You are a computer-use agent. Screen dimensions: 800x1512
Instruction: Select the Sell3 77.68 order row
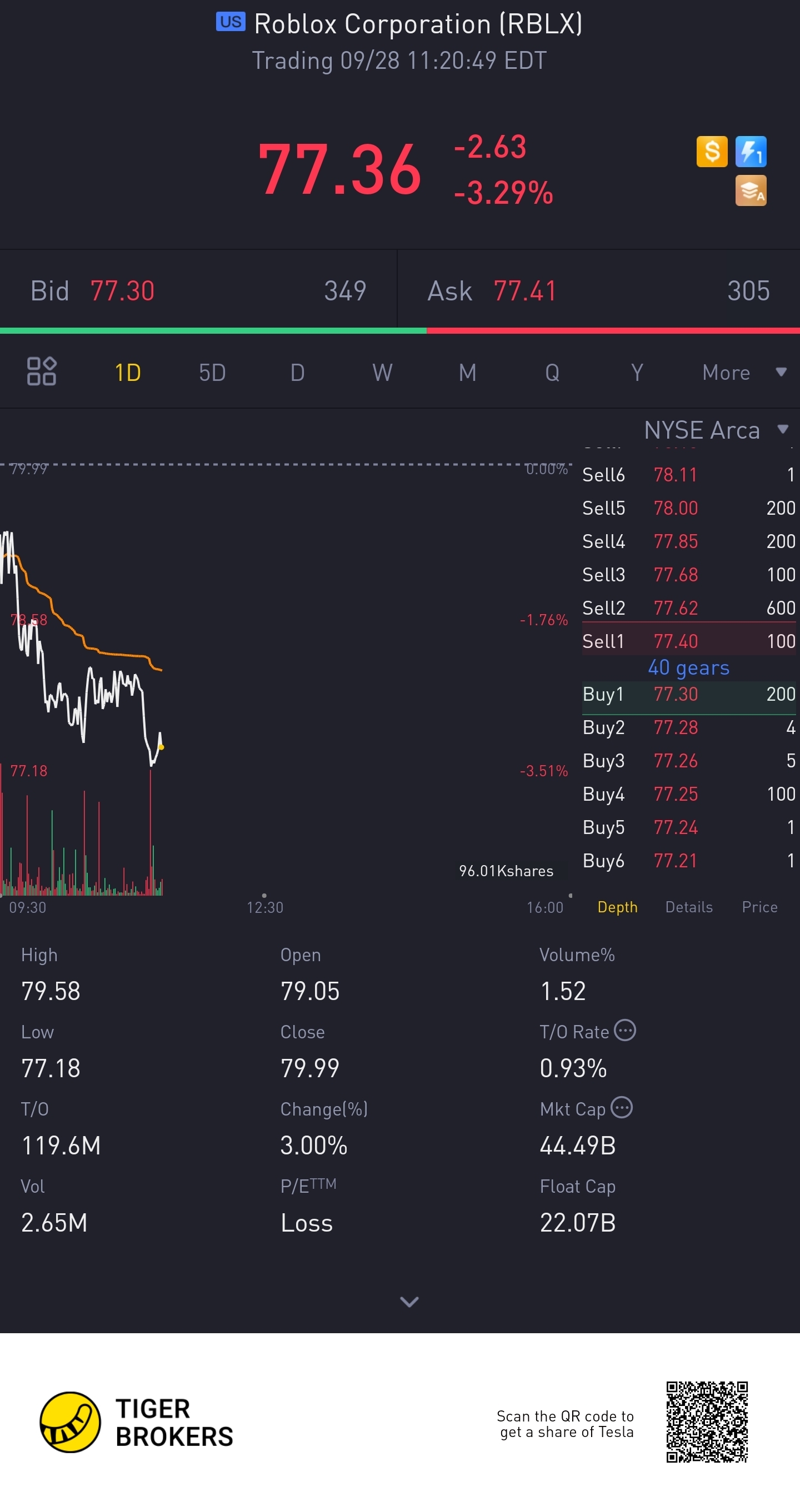[x=689, y=574]
